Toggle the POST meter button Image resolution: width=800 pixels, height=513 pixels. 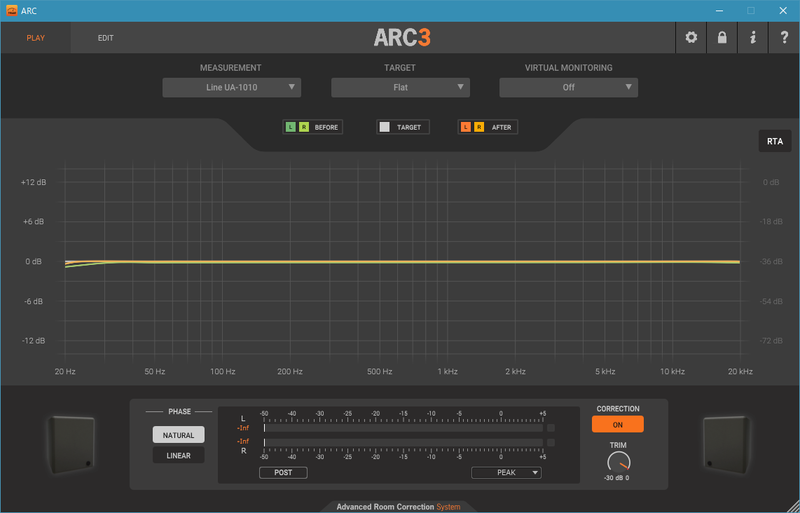(x=283, y=473)
